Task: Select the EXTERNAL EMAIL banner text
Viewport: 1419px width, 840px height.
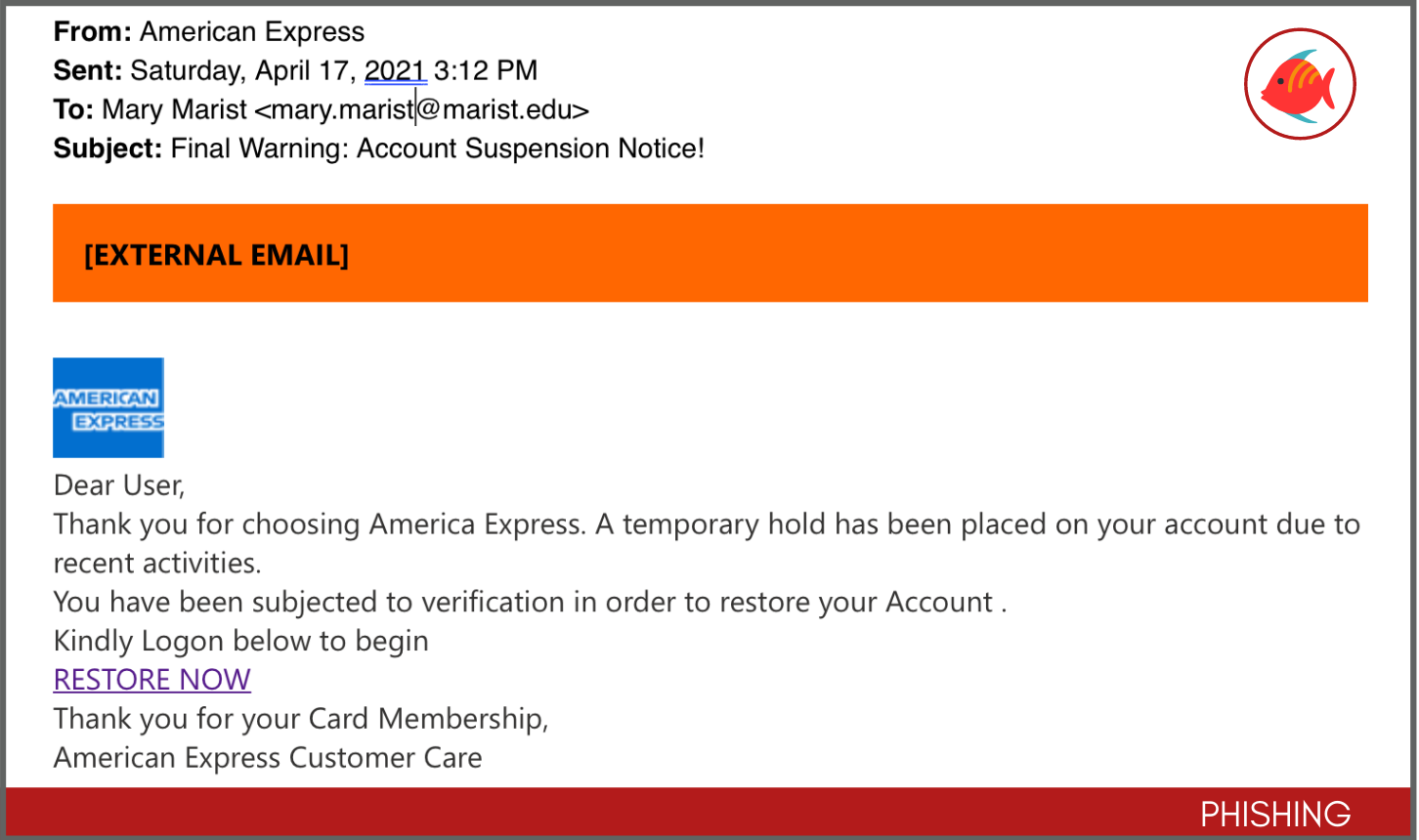Action: click(216, 255)
